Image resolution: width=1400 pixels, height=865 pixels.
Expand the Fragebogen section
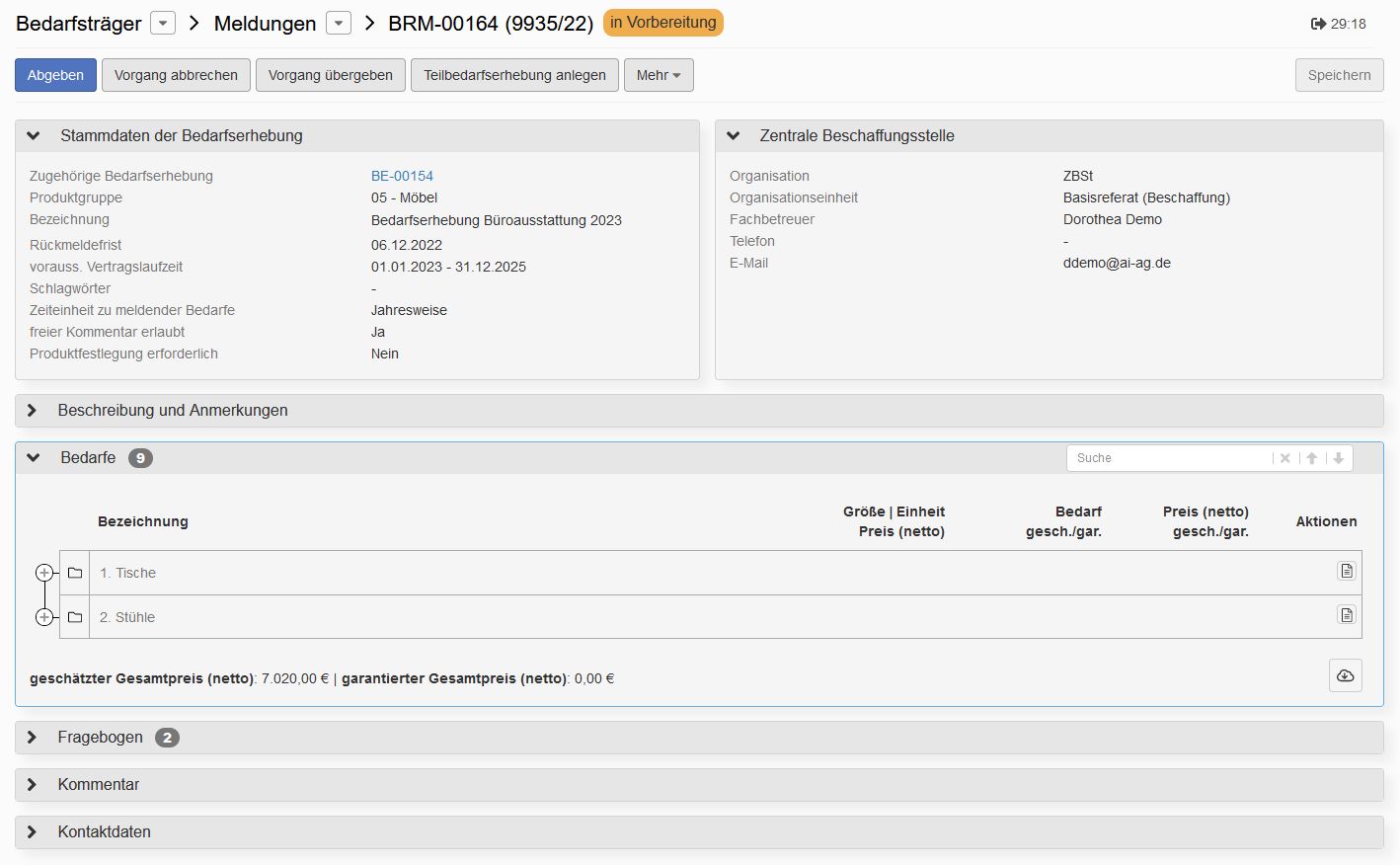click(x=32, y=737)
